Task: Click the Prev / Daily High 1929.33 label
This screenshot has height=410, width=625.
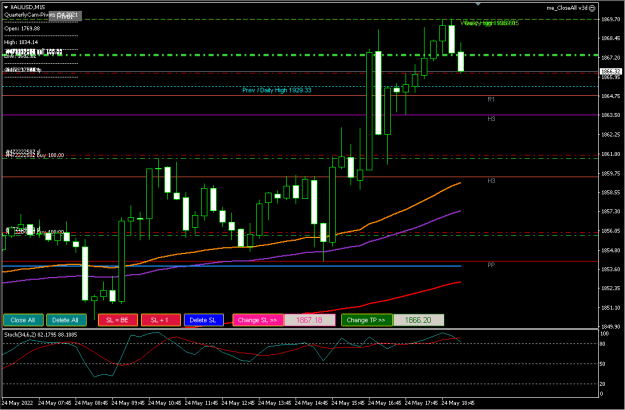Action: pyautogui.click(x=277, y=90)
